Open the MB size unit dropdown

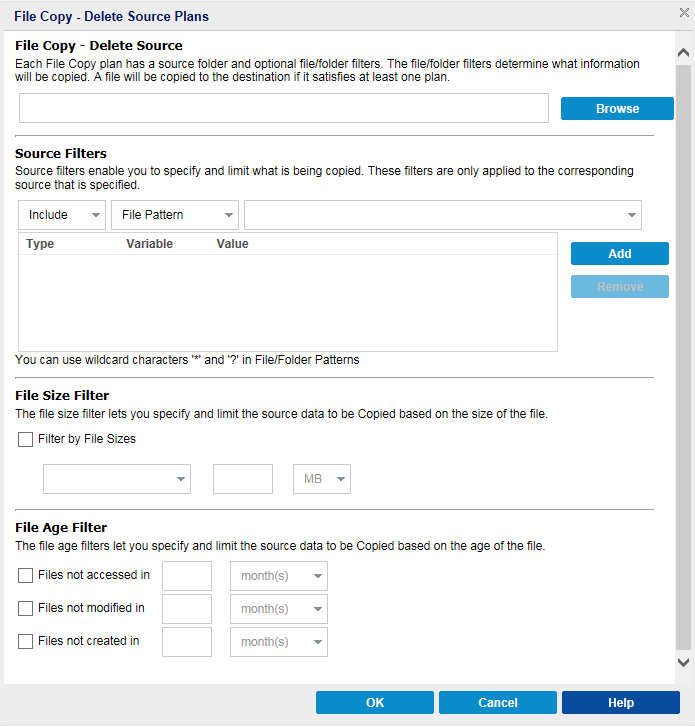point(321,479)
